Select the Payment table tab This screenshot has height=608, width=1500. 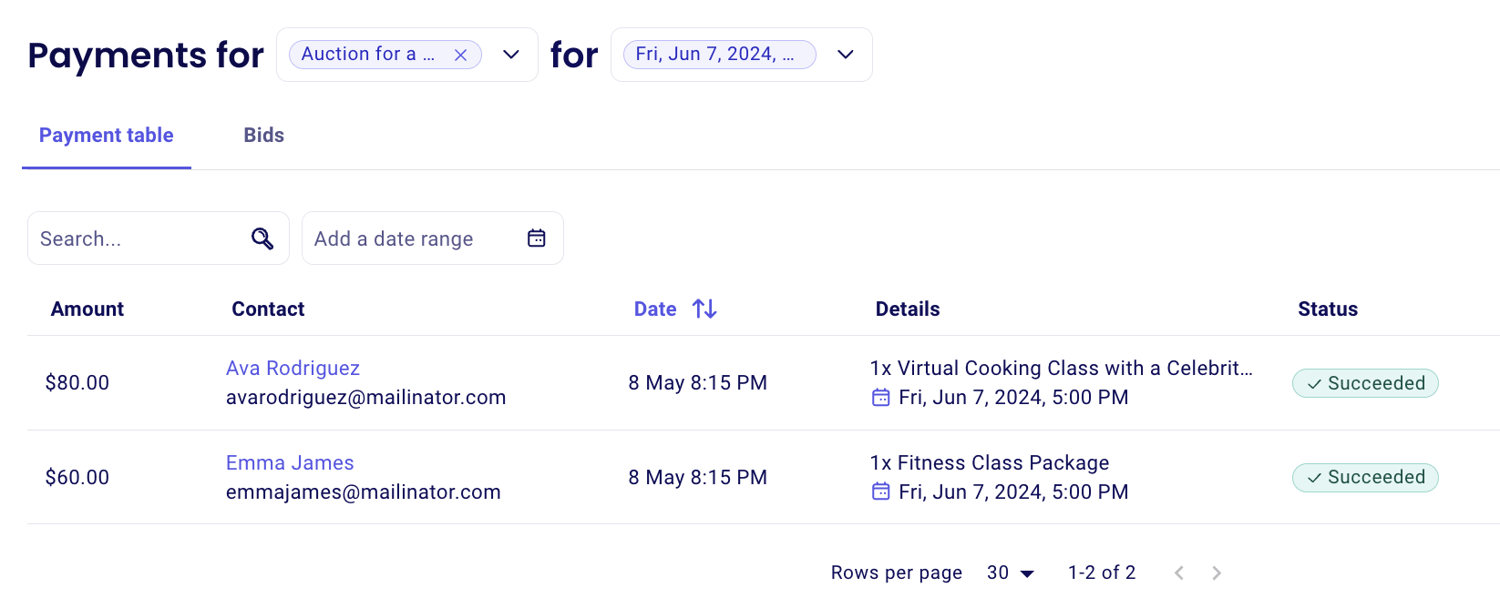[106, 136]
